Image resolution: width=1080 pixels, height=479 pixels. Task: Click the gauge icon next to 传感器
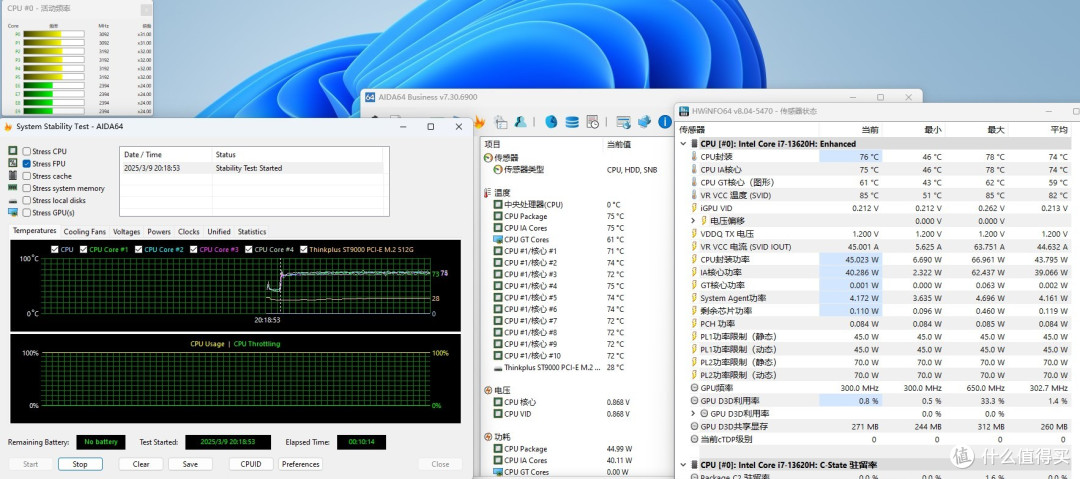click(x=488, y=158)
